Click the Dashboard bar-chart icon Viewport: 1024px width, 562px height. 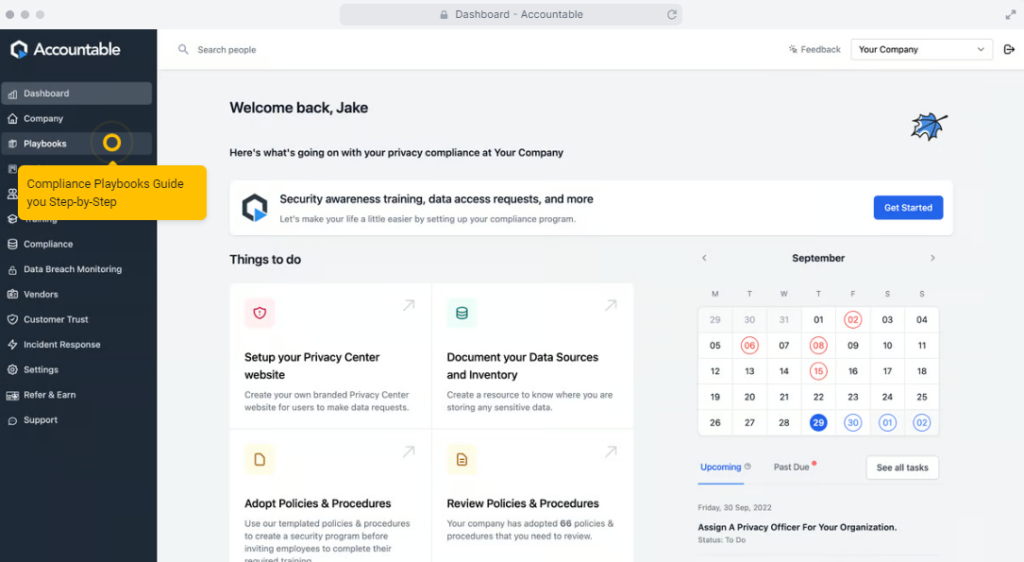[12, 94]
